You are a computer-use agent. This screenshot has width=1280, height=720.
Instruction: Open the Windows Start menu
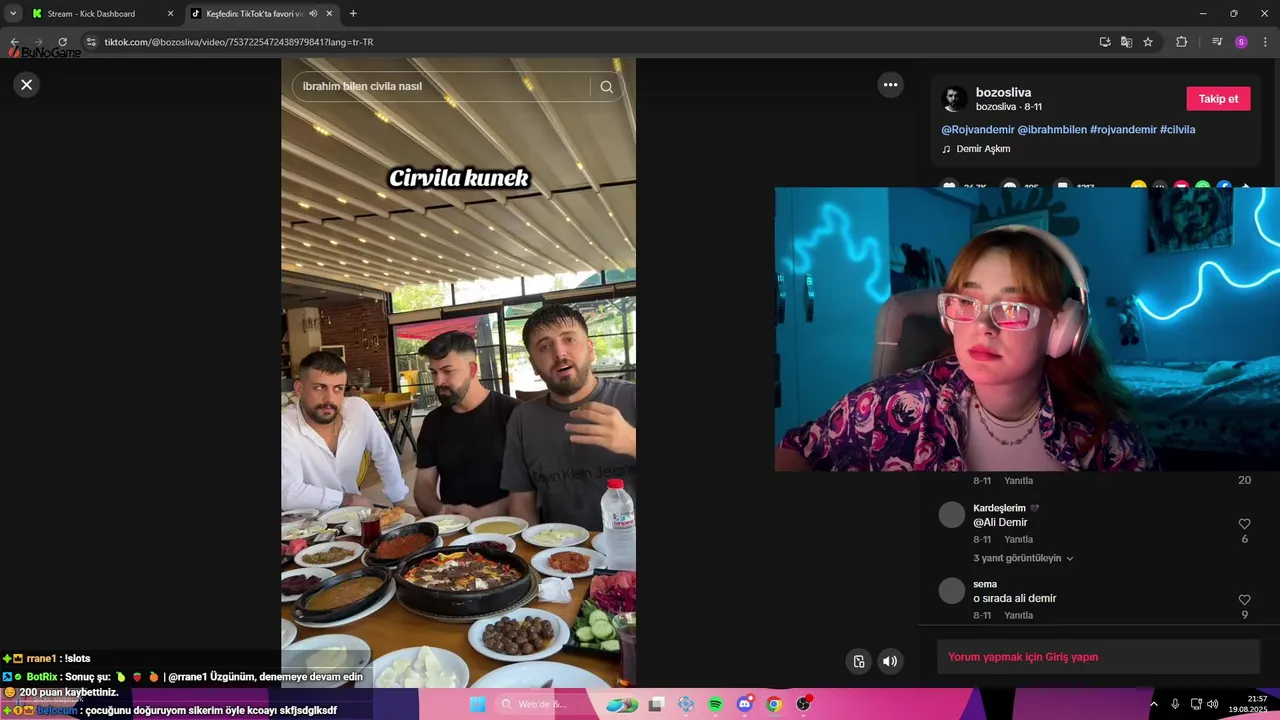(477, 704)
